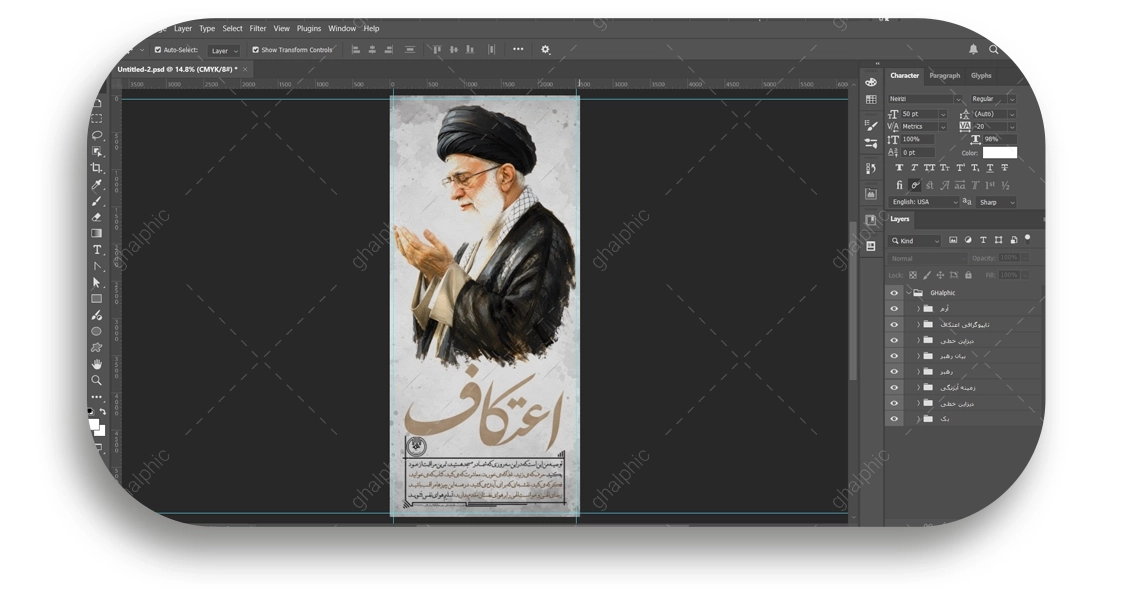Expand the بیان رهبر group

tap(918, 356)
